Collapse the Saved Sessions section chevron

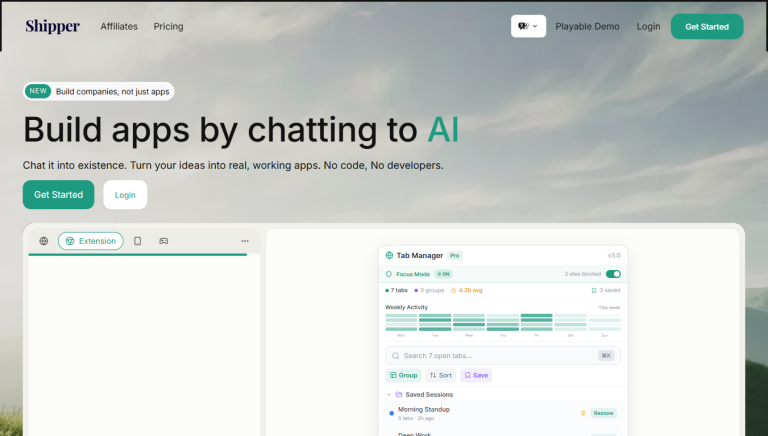tap(389, 394)
